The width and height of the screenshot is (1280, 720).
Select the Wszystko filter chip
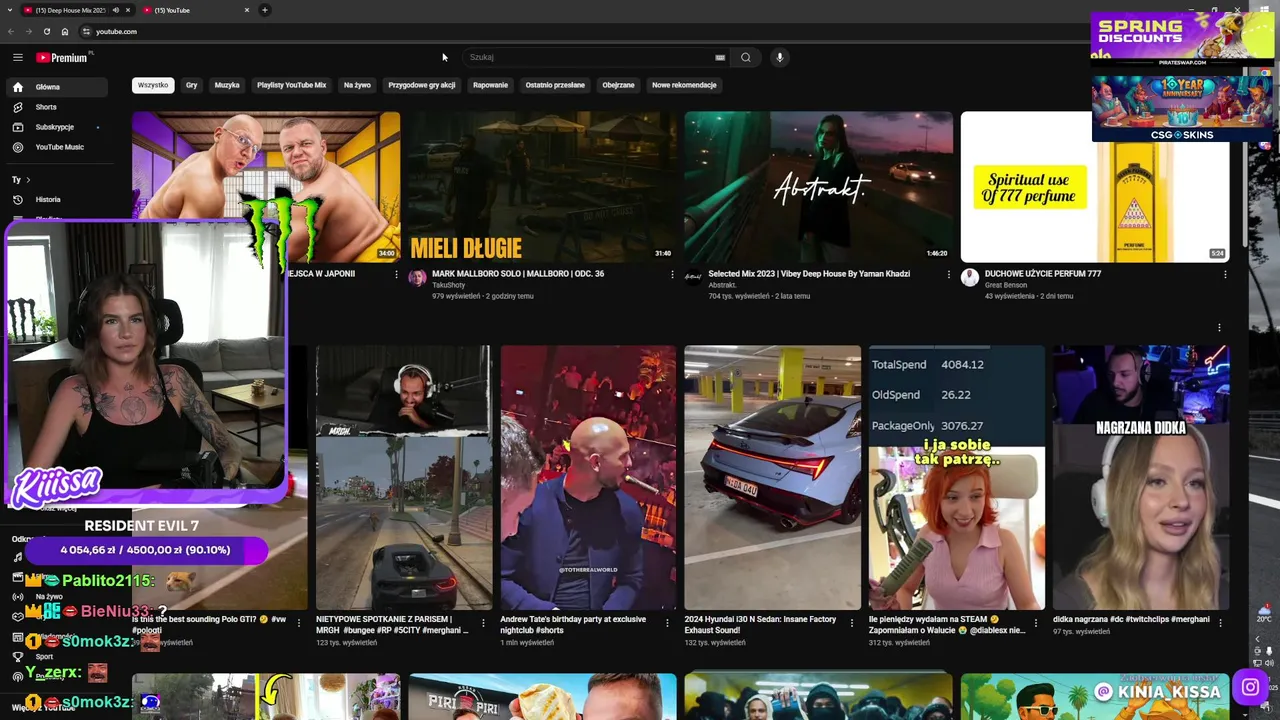153,85
